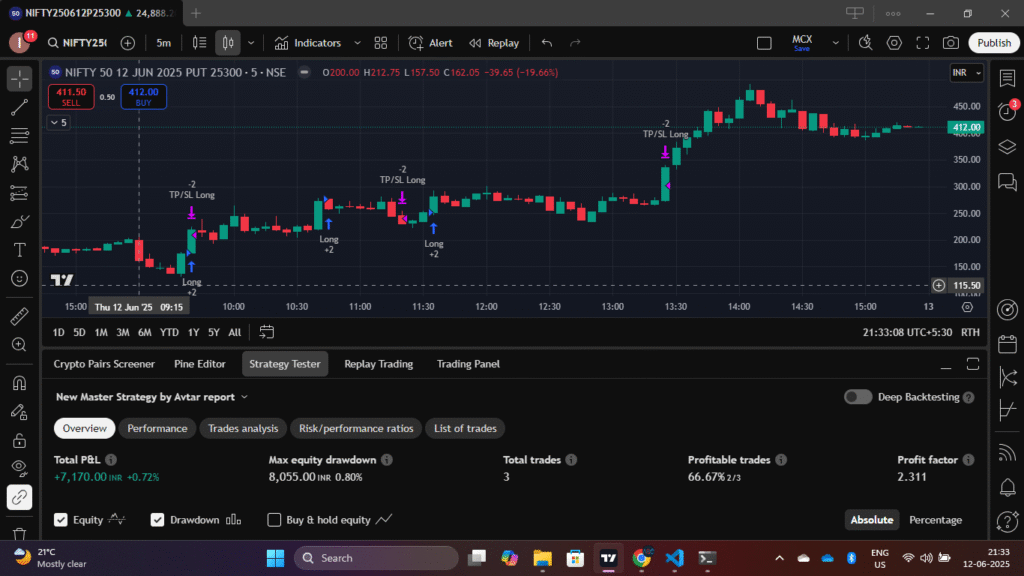Enable the Deep Backtesting switch

pos(857,397)
